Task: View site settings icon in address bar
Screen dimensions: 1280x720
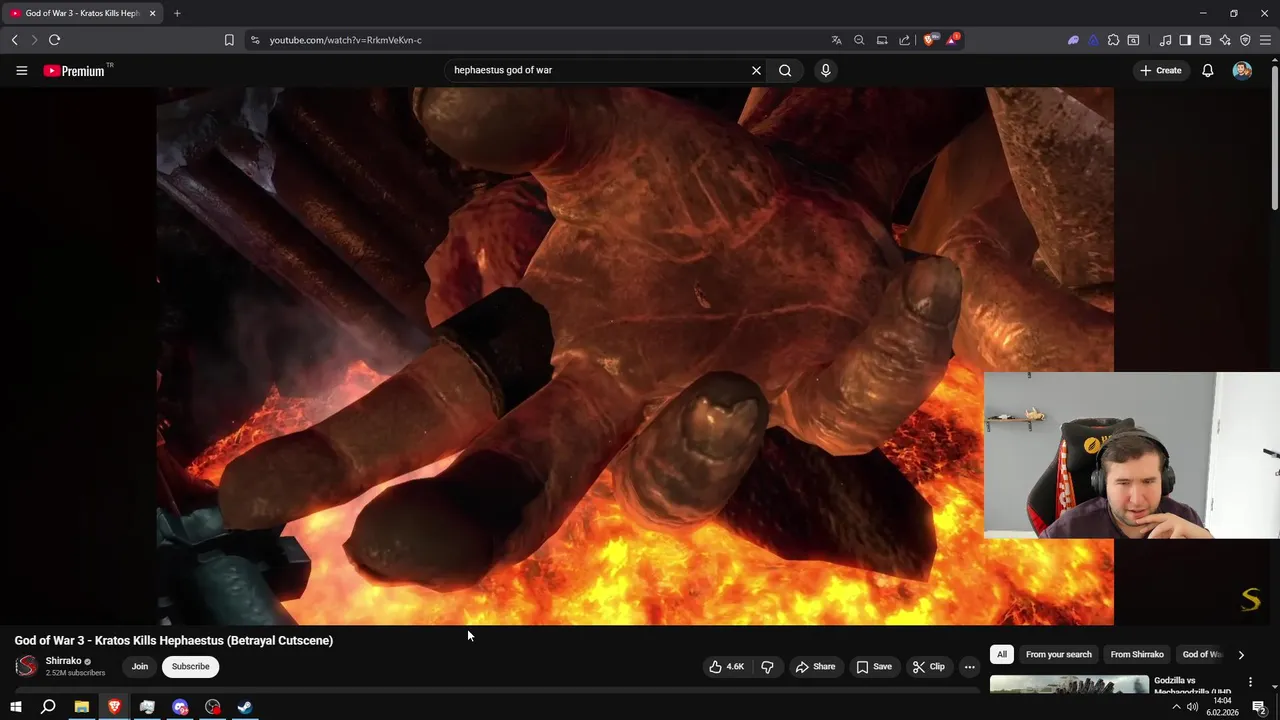Action: pyautogui.click(x=255, y=40)
